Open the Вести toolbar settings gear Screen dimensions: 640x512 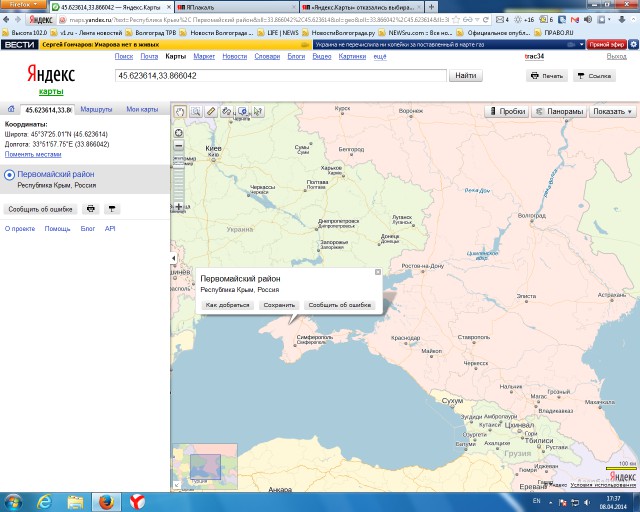pyautogui.click(x=633, y=45)
